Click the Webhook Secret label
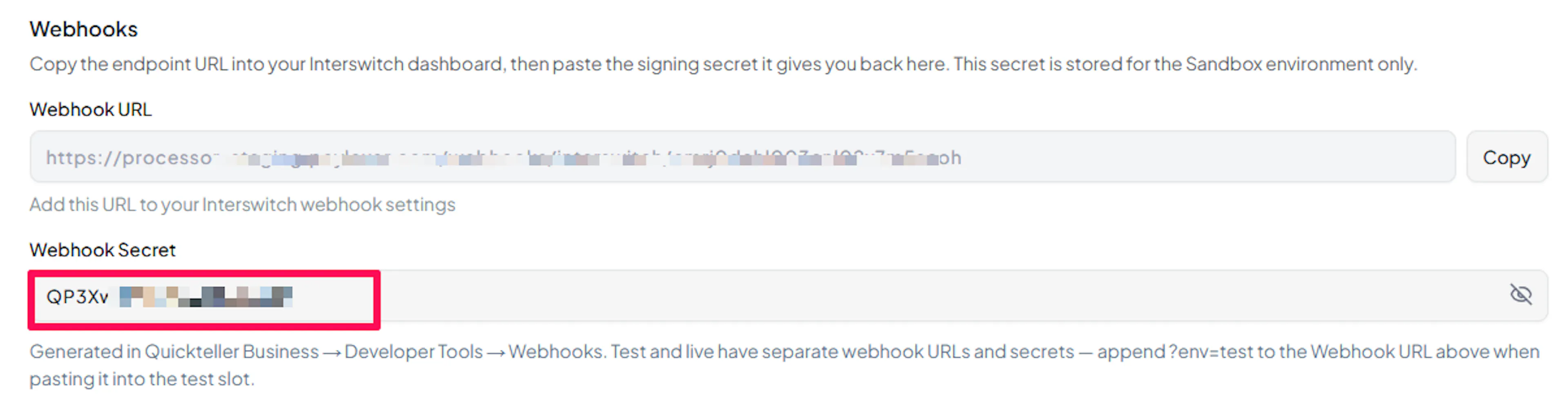Image resolution: width=1568 pixels, height=414 pixels. pos(102,250)
